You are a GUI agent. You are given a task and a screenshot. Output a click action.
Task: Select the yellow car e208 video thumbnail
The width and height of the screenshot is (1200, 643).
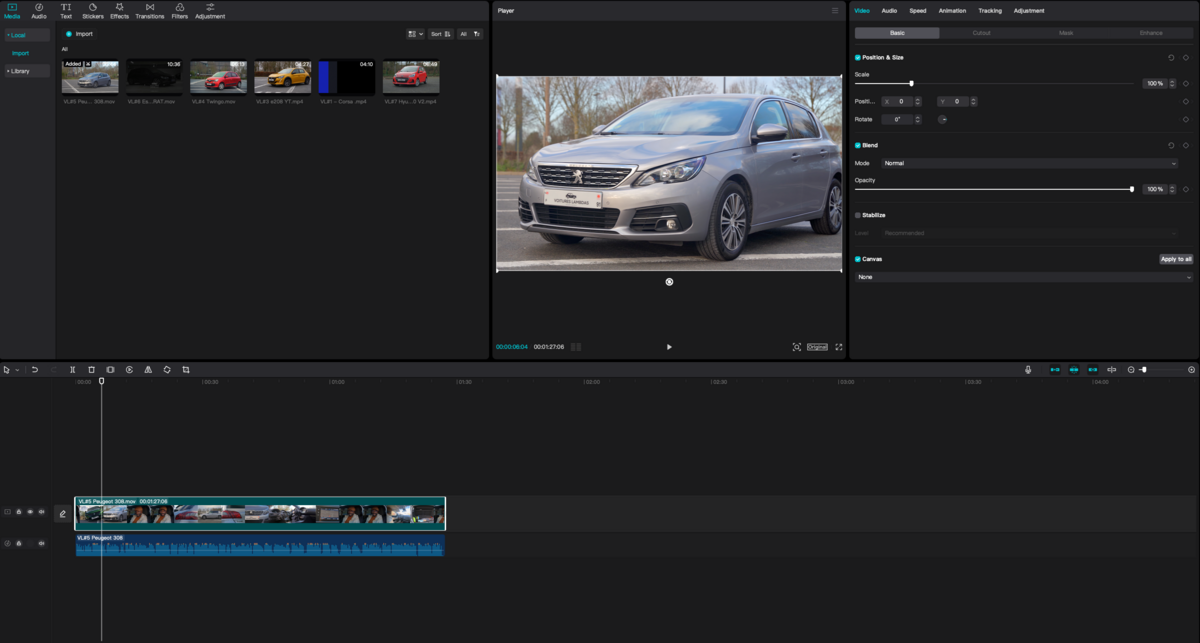[x=282, y=77]
